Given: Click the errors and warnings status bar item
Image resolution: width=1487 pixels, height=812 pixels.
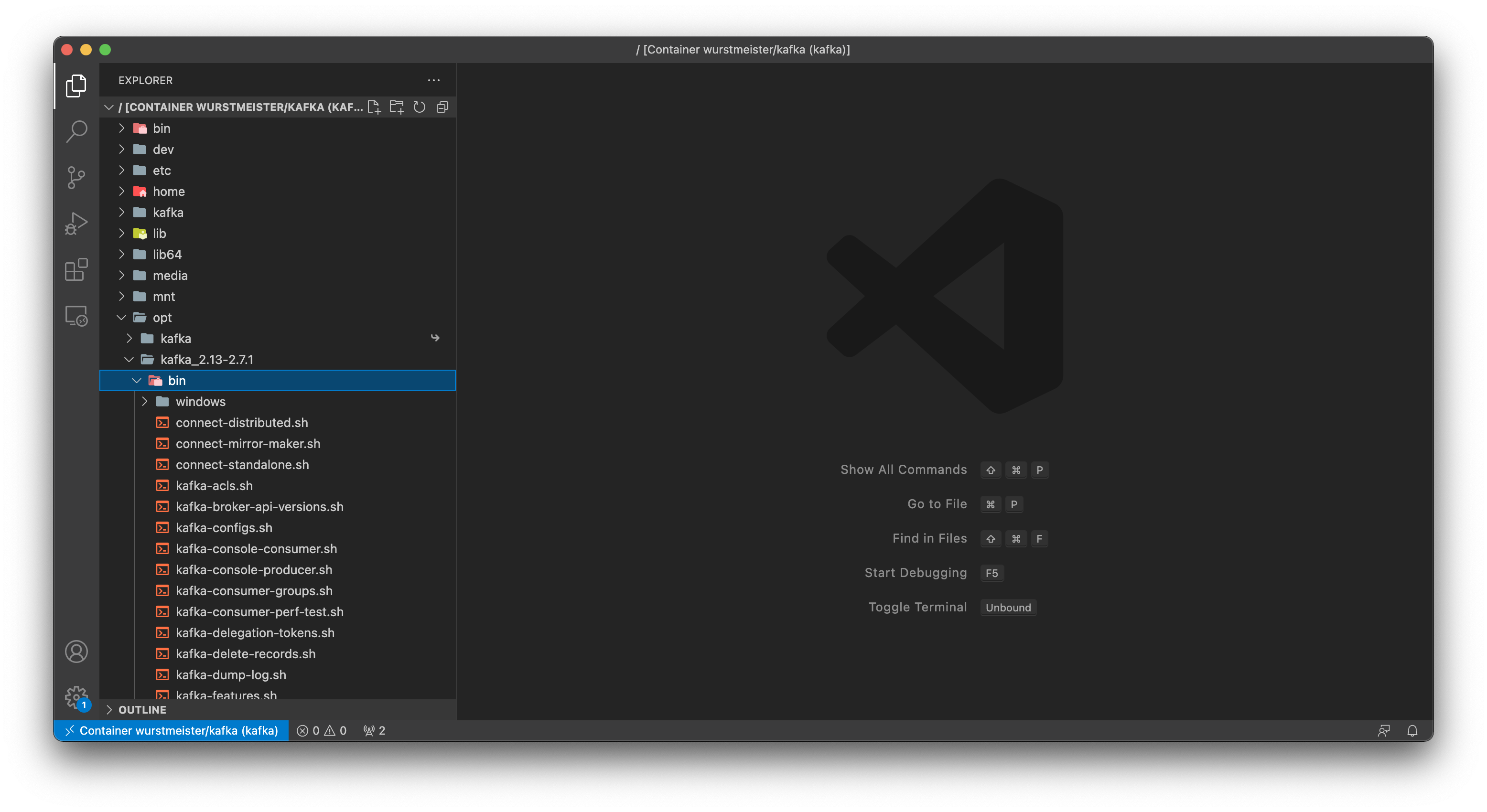Looking at the screenshot, I should pyautogui.click(x=322, y=731).
